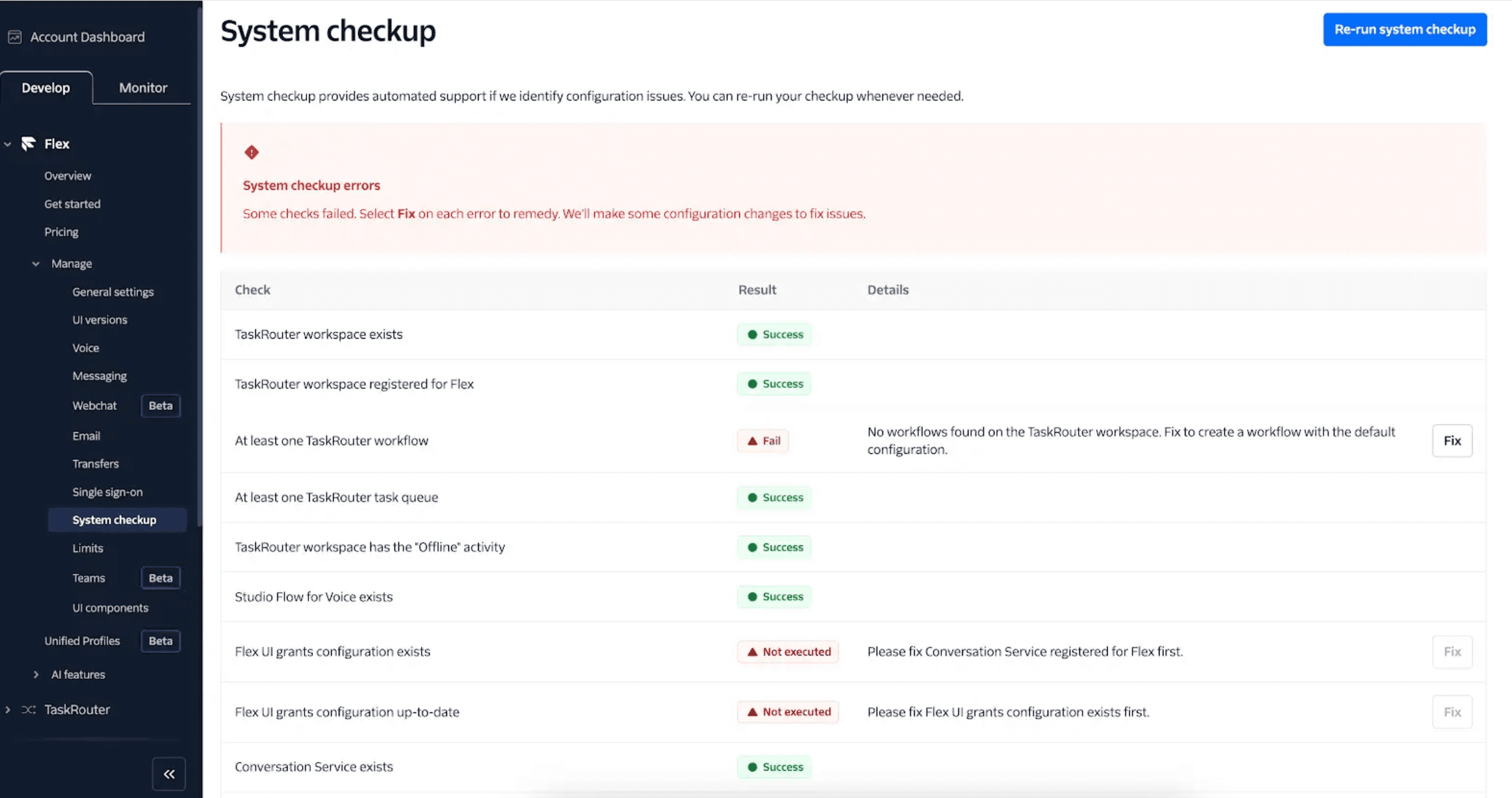Viewport: 1512px width, 798px height.
Task: Click the Not executed badge for Flex UI grants
Action: pyautogui.click(x=788, y=652)
